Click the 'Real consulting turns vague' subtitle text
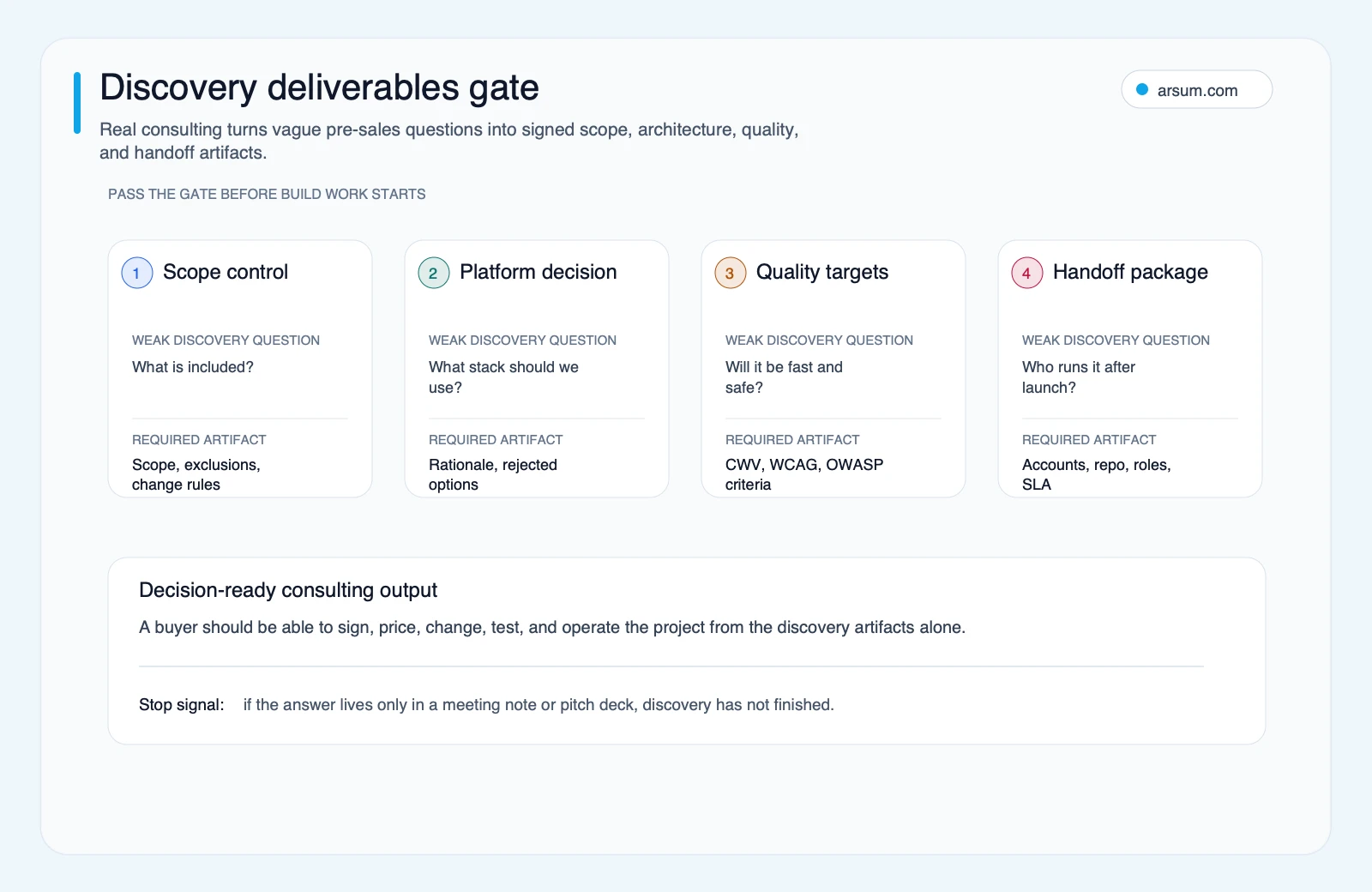The height and width of the screenshot is (892, 1372). [x=449, y=141]
